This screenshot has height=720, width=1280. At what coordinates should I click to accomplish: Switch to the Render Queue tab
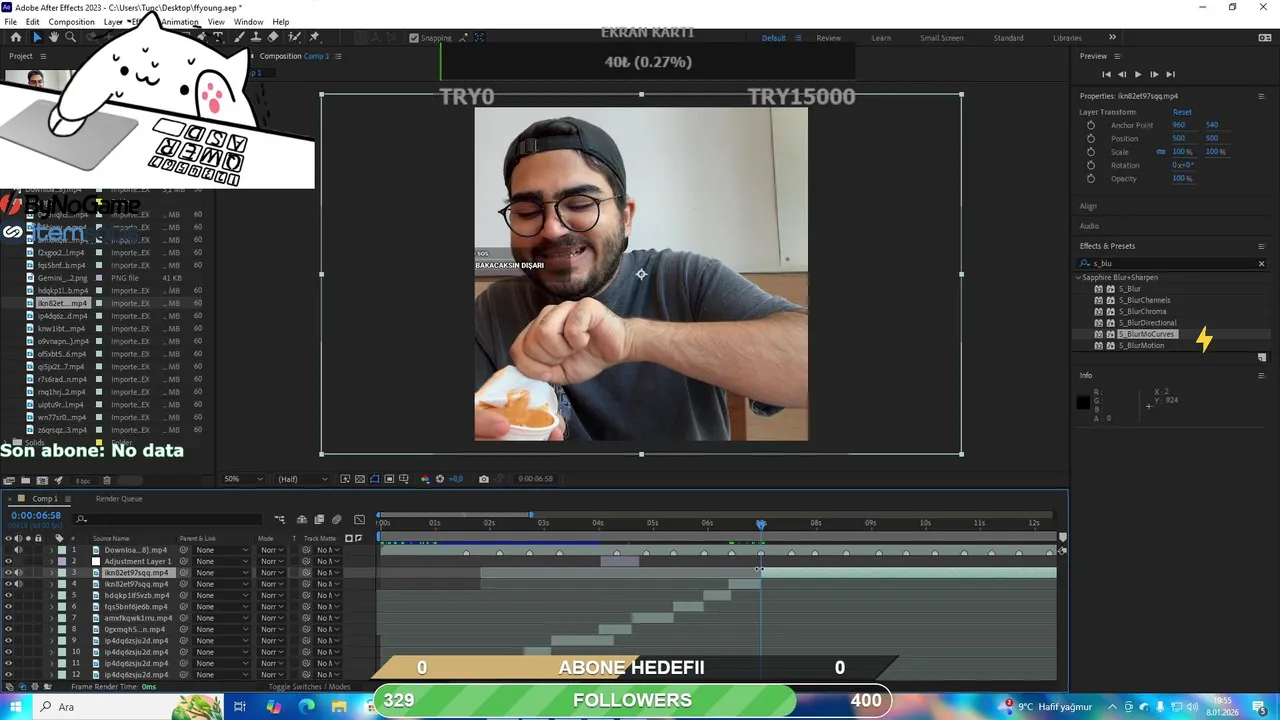coord(119,499)
